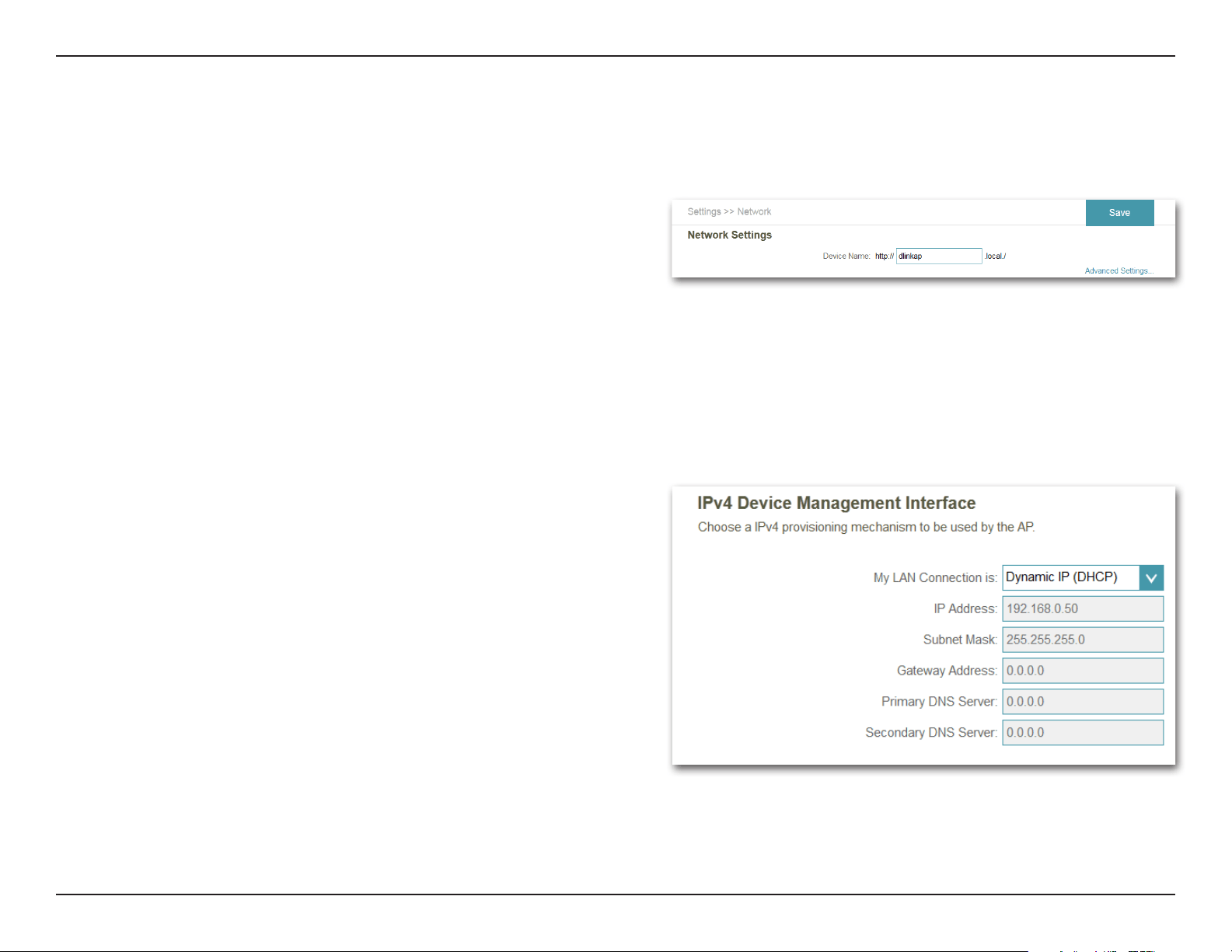This screenshot has height=952, width=1232.
Task: Click the Secondary DNS Server field
Action: pyautogui.click(x=1083, y=733)
